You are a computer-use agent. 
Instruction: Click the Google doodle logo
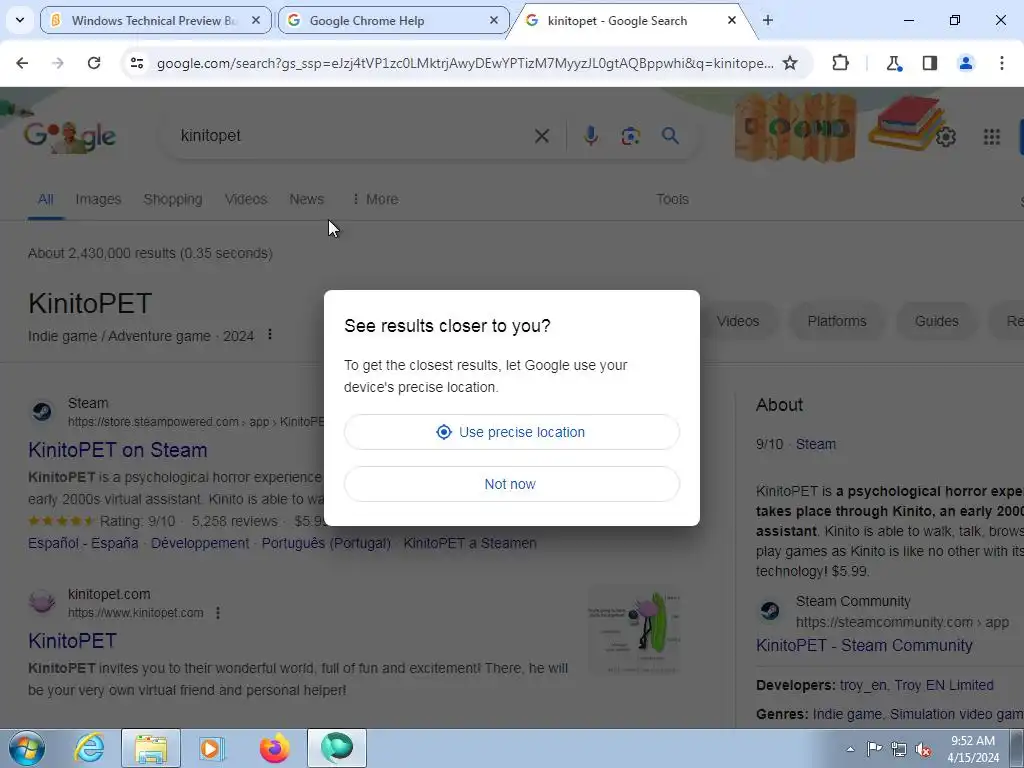click(70, 136)
